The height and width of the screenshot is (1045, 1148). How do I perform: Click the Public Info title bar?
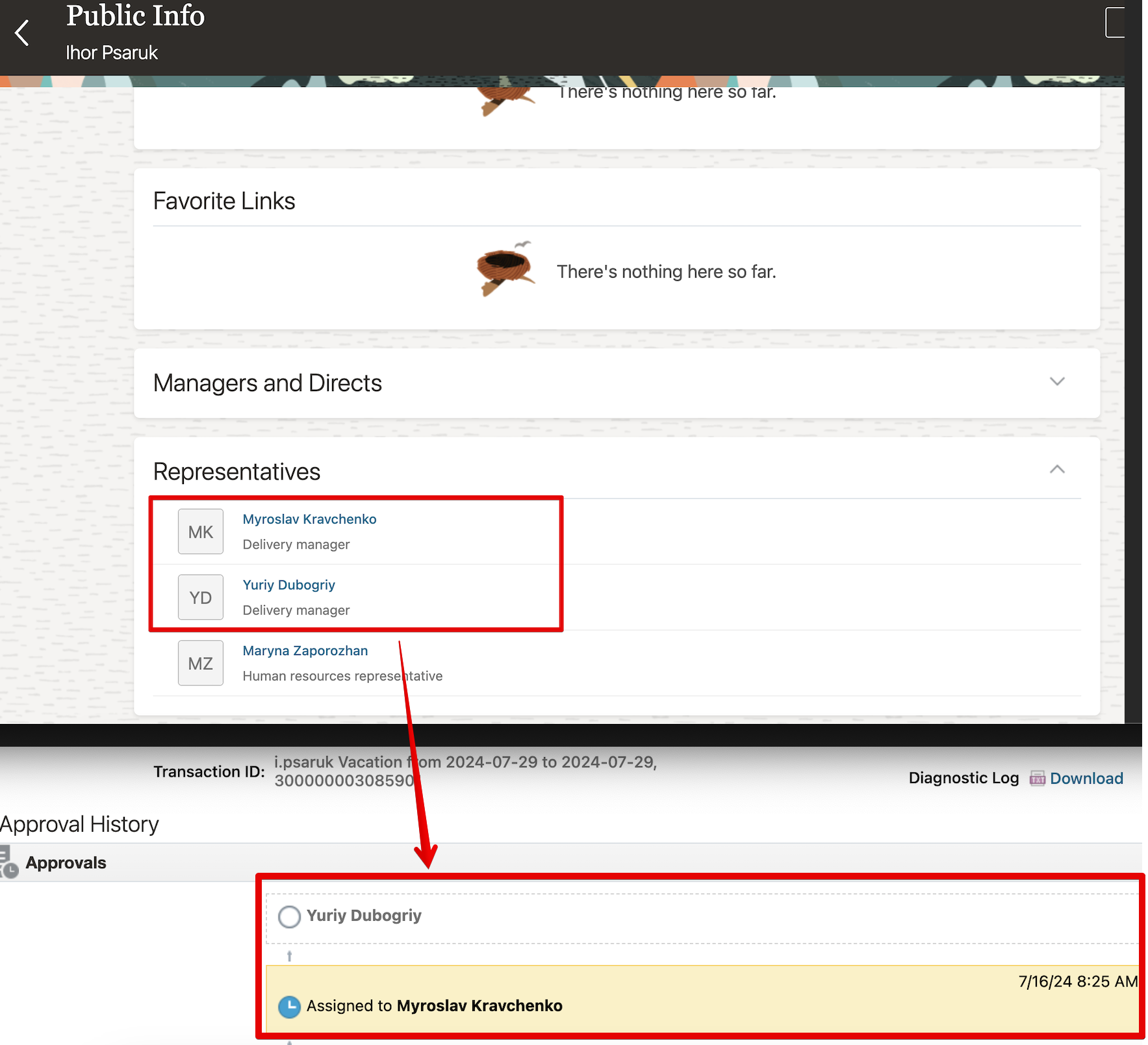(x=135, y=16)
